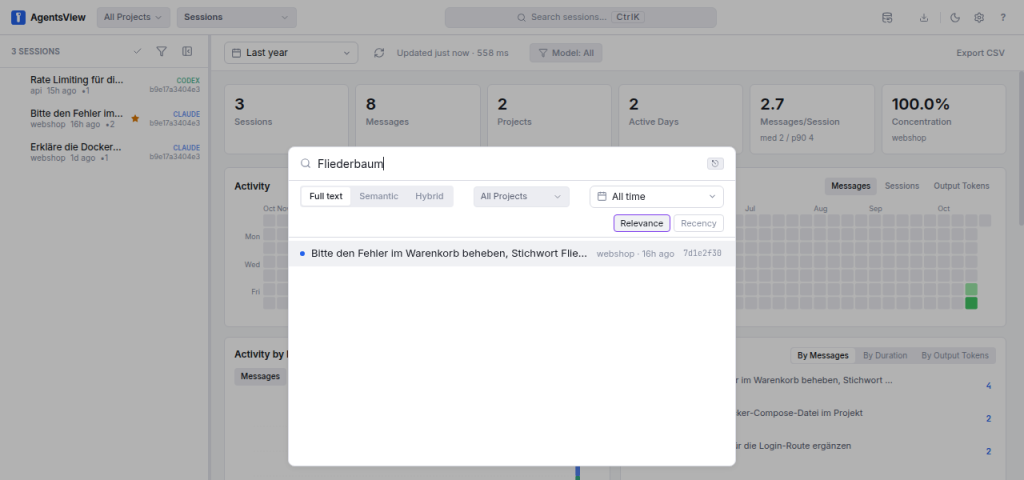Click the 'Active Days' stat card
This screenshot has height=480, width=1024.
[680, 118]
